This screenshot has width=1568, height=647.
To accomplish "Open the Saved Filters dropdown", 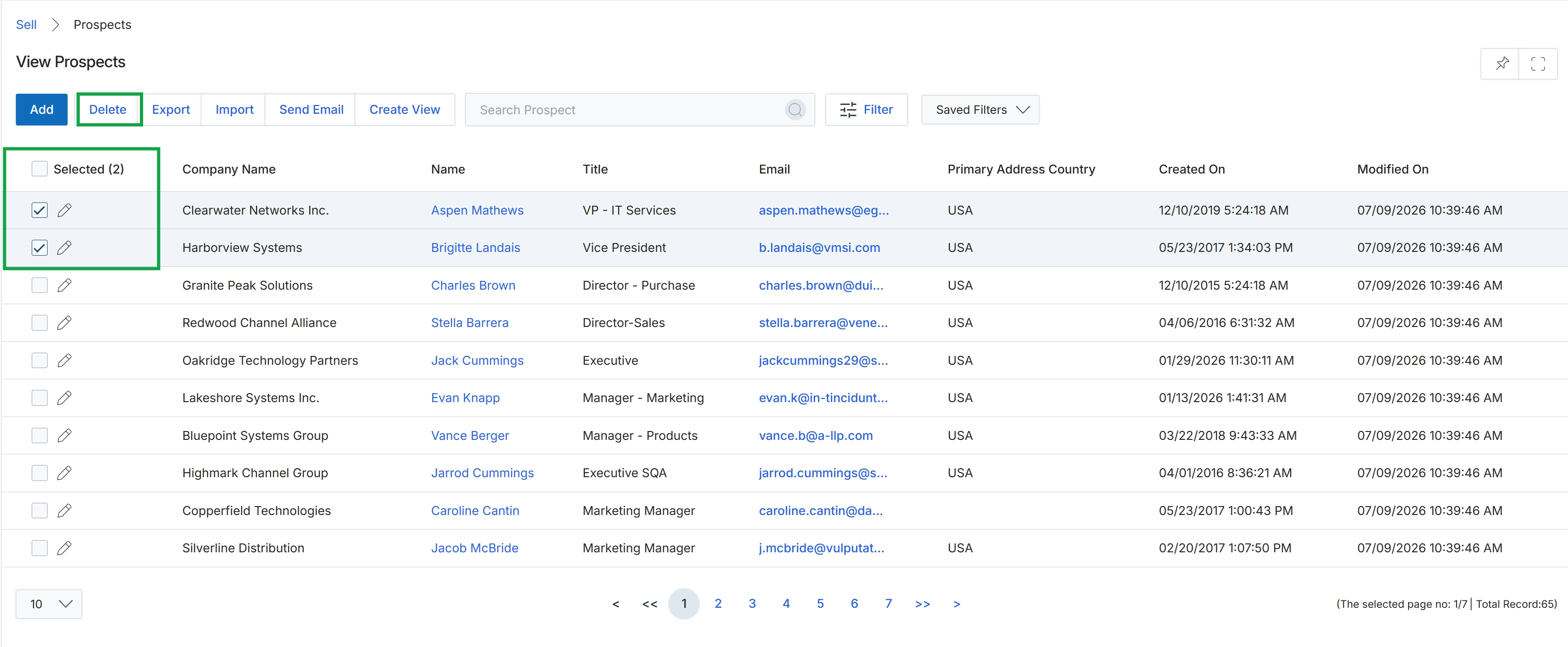I will [x=980, y=110].
